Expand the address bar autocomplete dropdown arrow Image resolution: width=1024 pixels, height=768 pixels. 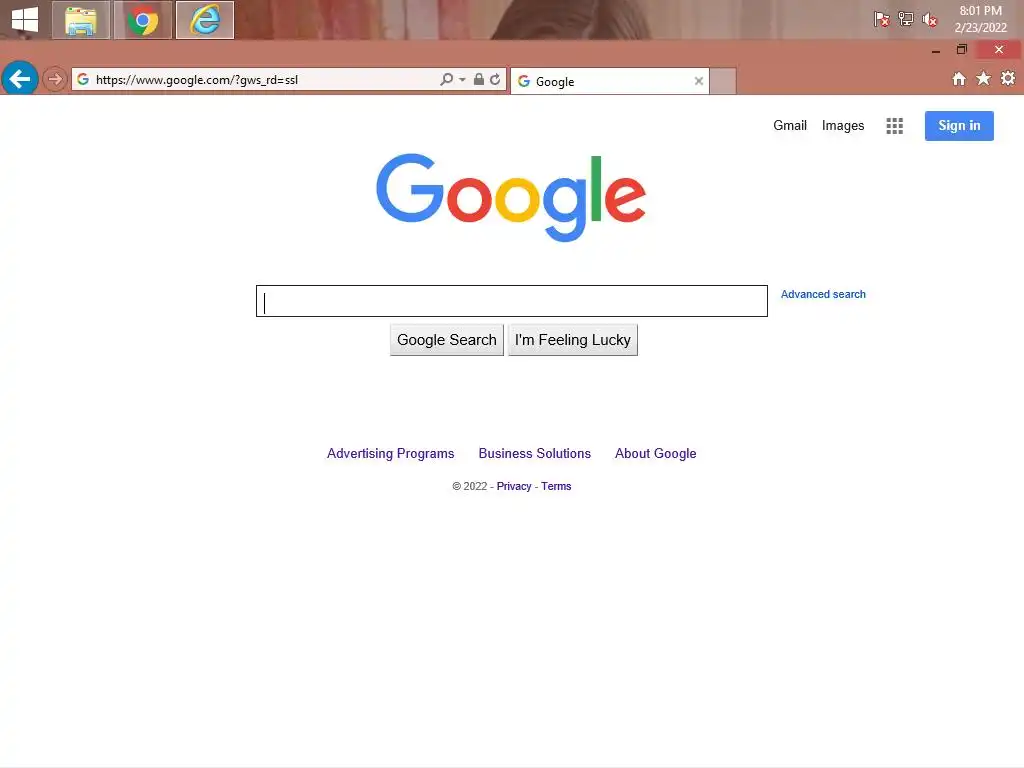point(462,80)
